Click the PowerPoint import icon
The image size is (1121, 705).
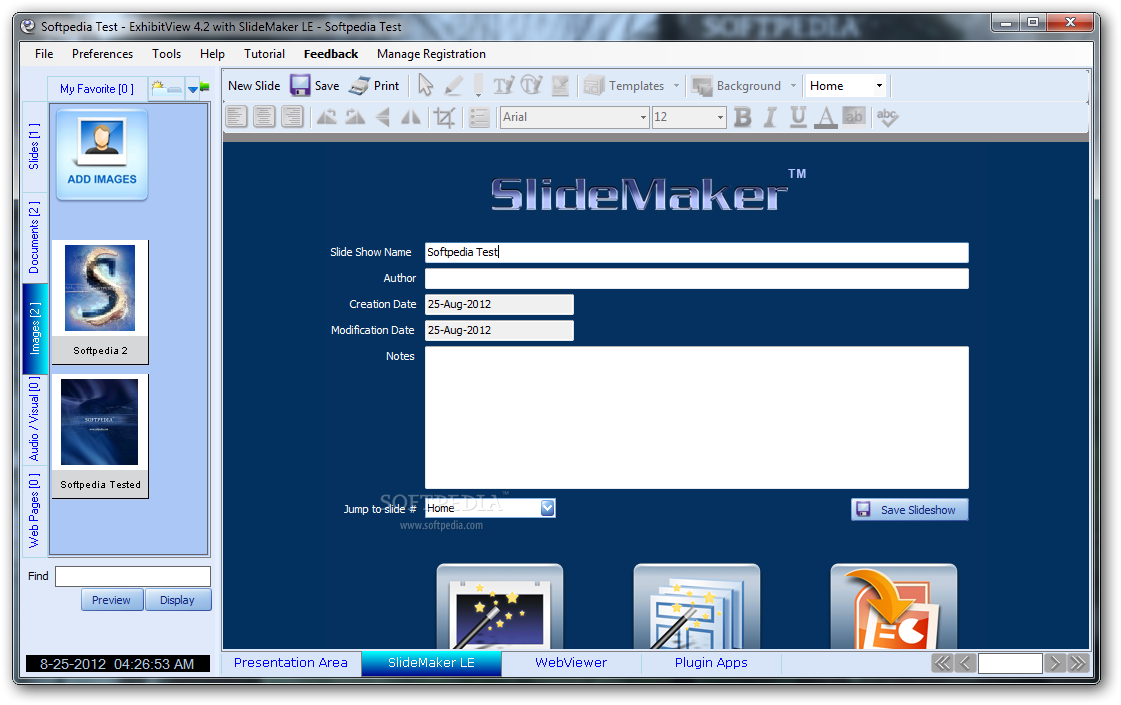(x=894, y=606)
